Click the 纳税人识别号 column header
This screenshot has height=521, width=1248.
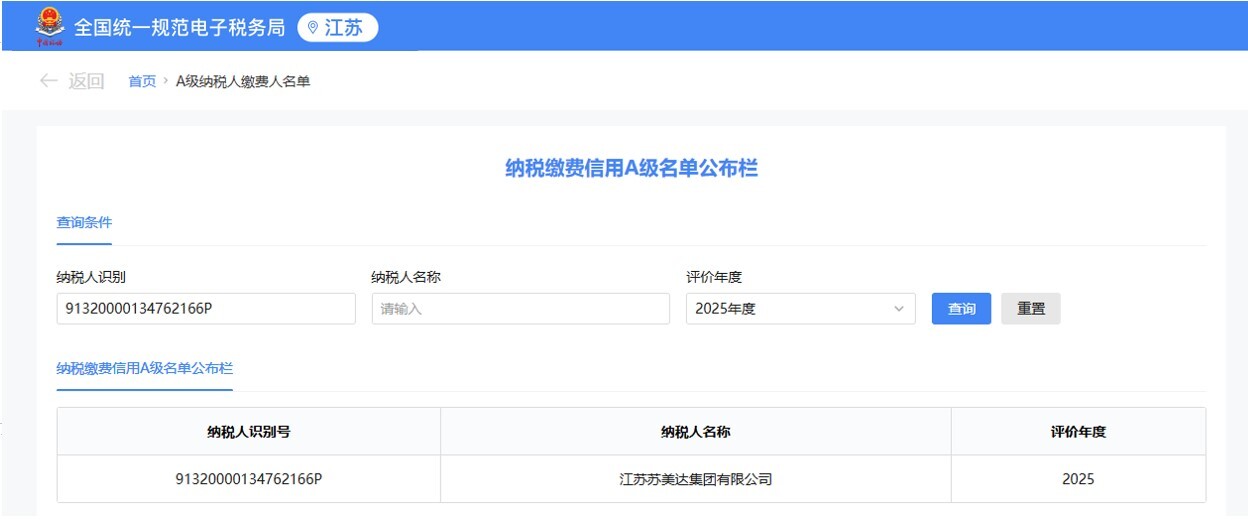point(249,432)
